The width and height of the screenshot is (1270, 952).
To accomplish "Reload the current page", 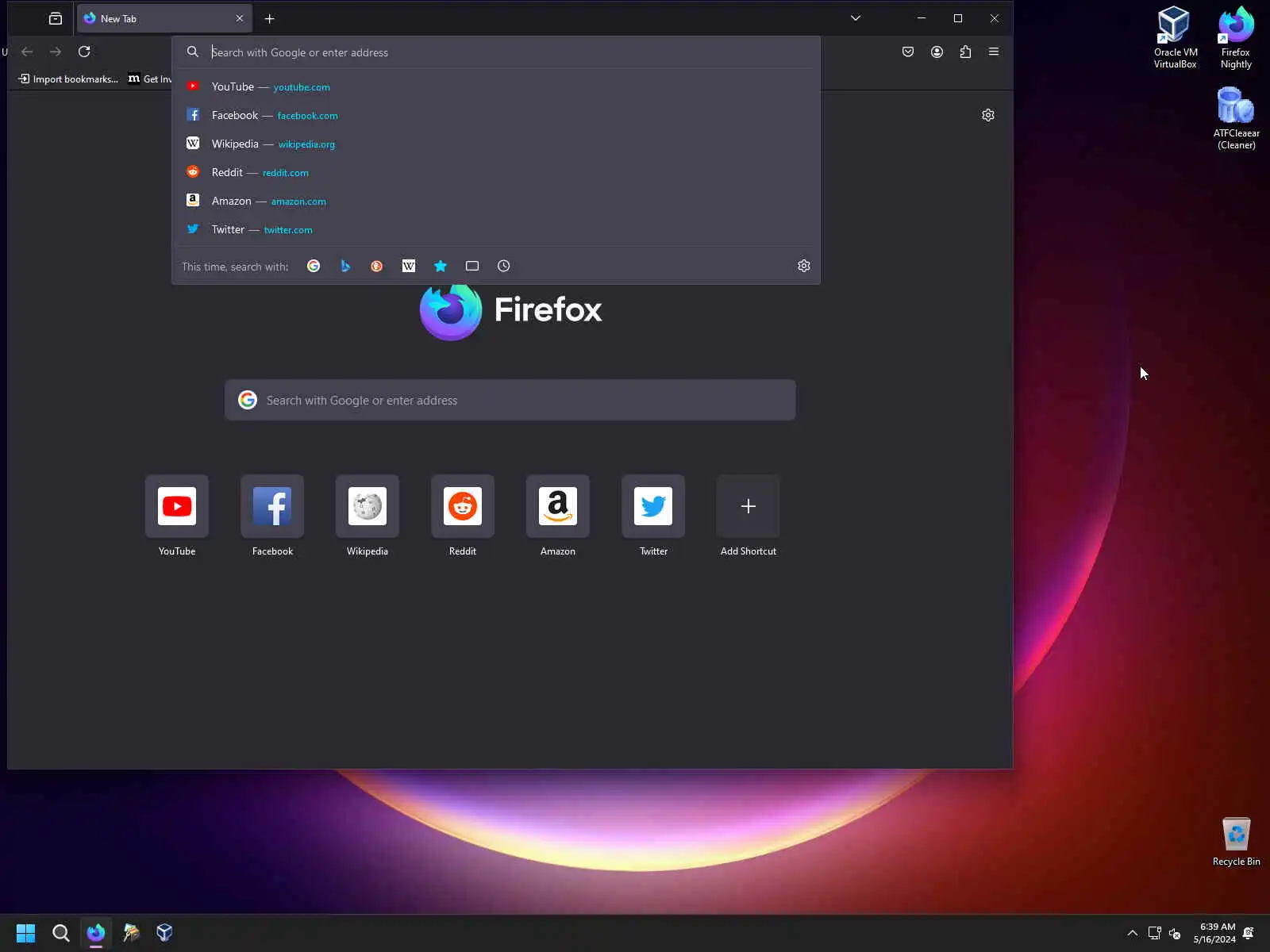I will coord(84,52).
